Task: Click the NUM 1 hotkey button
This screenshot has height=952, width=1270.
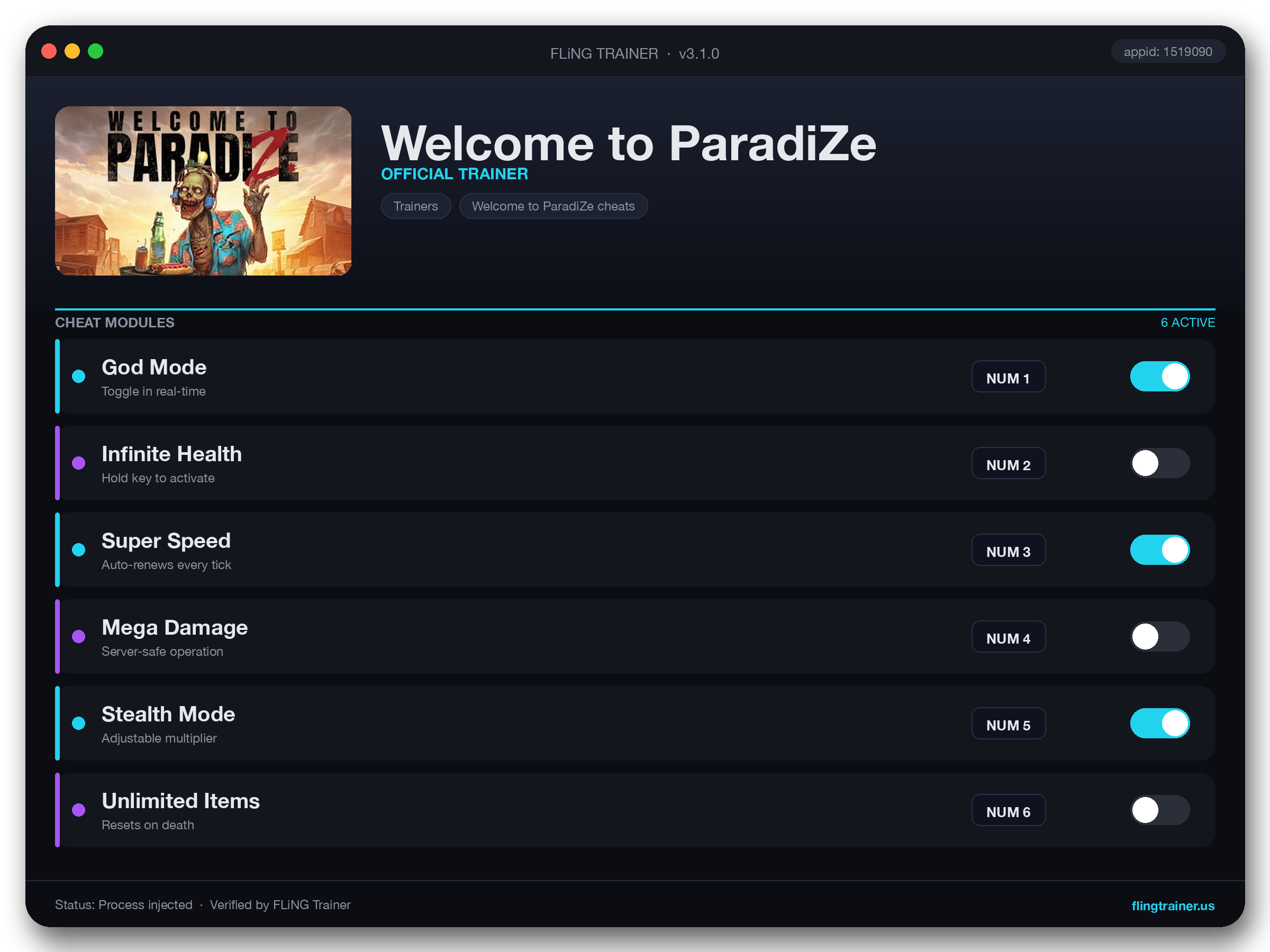Action: (1008, 377)
